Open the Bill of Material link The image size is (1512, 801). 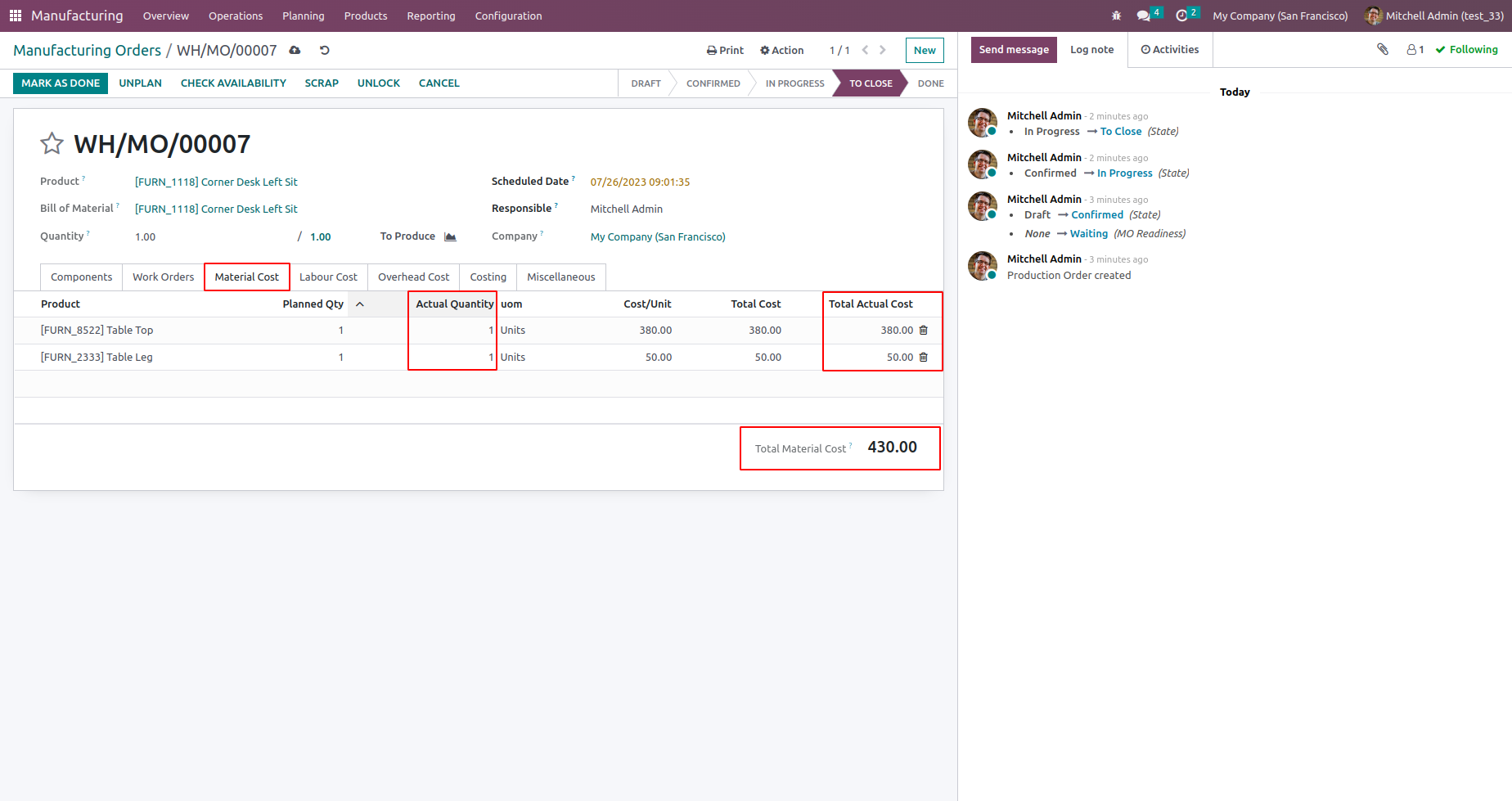click(x=216, y=209)
